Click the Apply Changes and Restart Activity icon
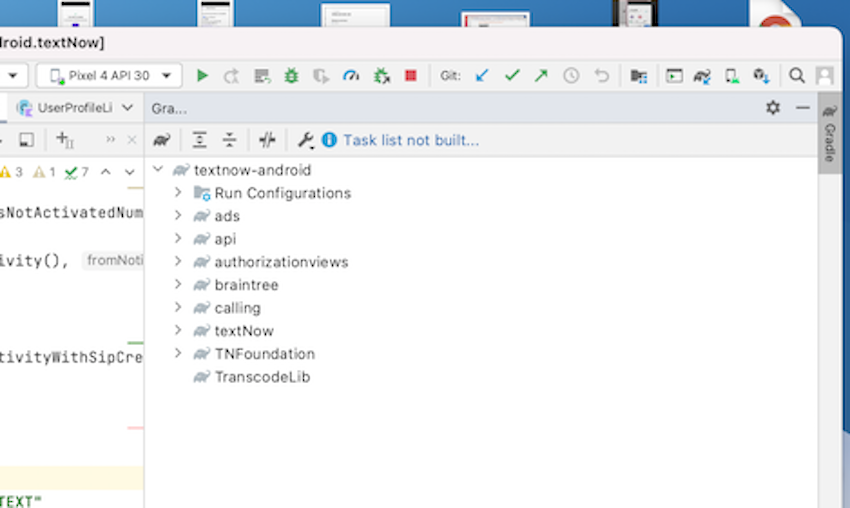Image resolution: width=850 pixels, height=508 pixels. 231,76
